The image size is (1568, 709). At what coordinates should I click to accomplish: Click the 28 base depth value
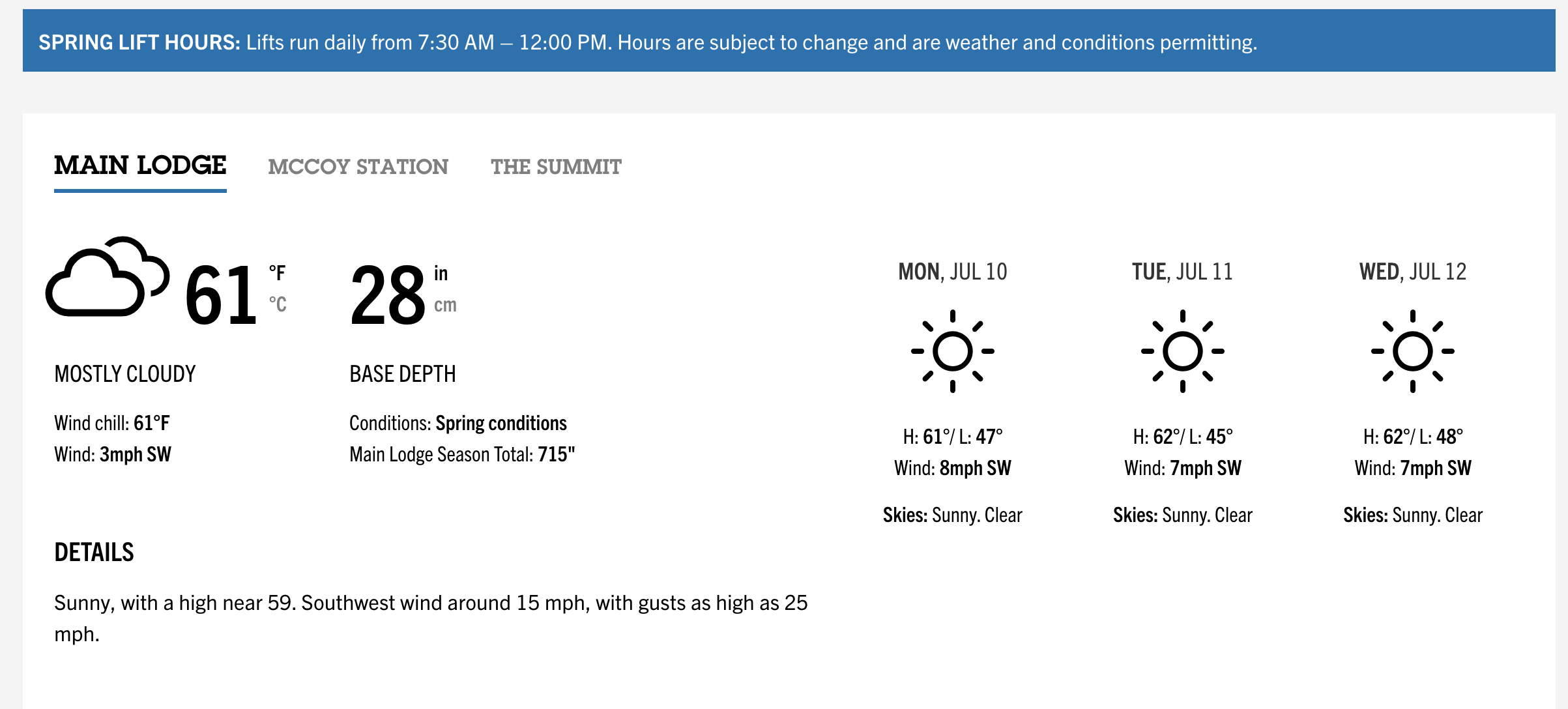388,295
